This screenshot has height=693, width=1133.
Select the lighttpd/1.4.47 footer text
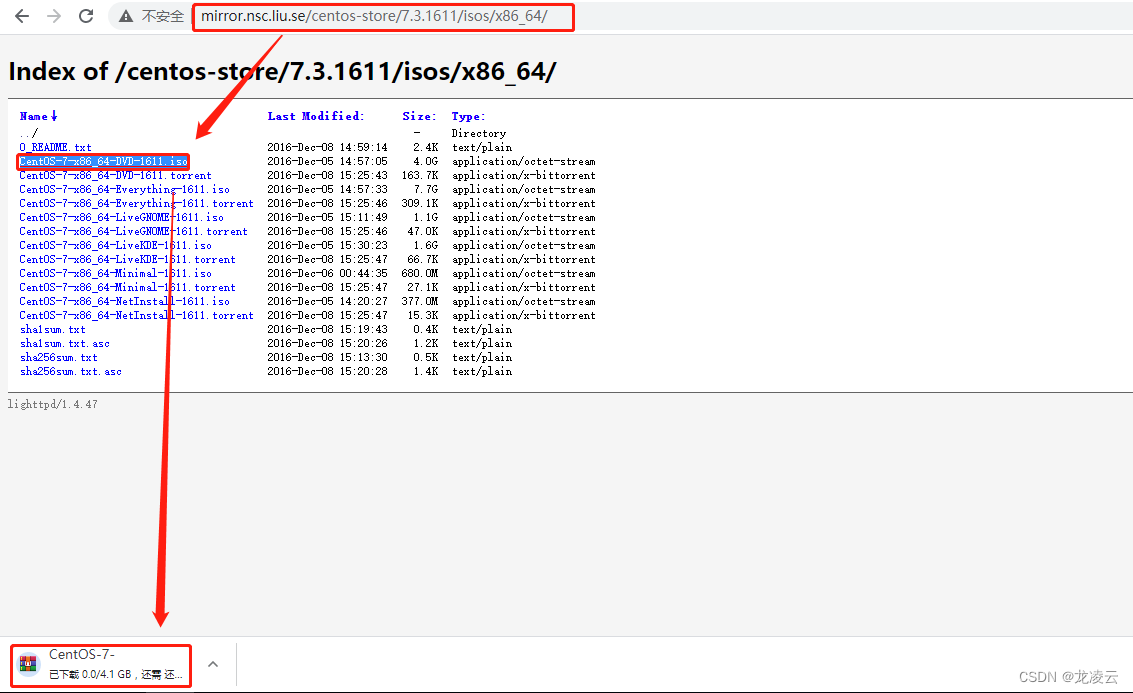[x=52, y=405]
